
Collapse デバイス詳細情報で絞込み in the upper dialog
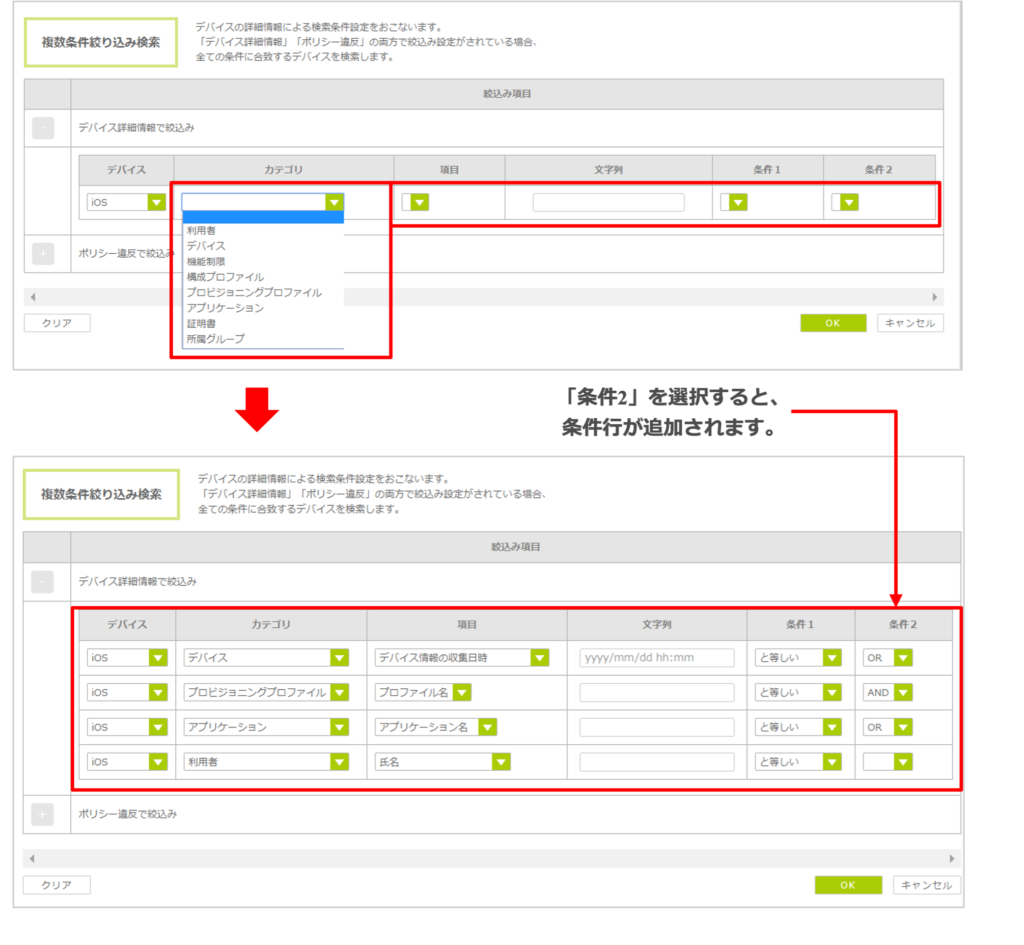click(x=43, y=128)
